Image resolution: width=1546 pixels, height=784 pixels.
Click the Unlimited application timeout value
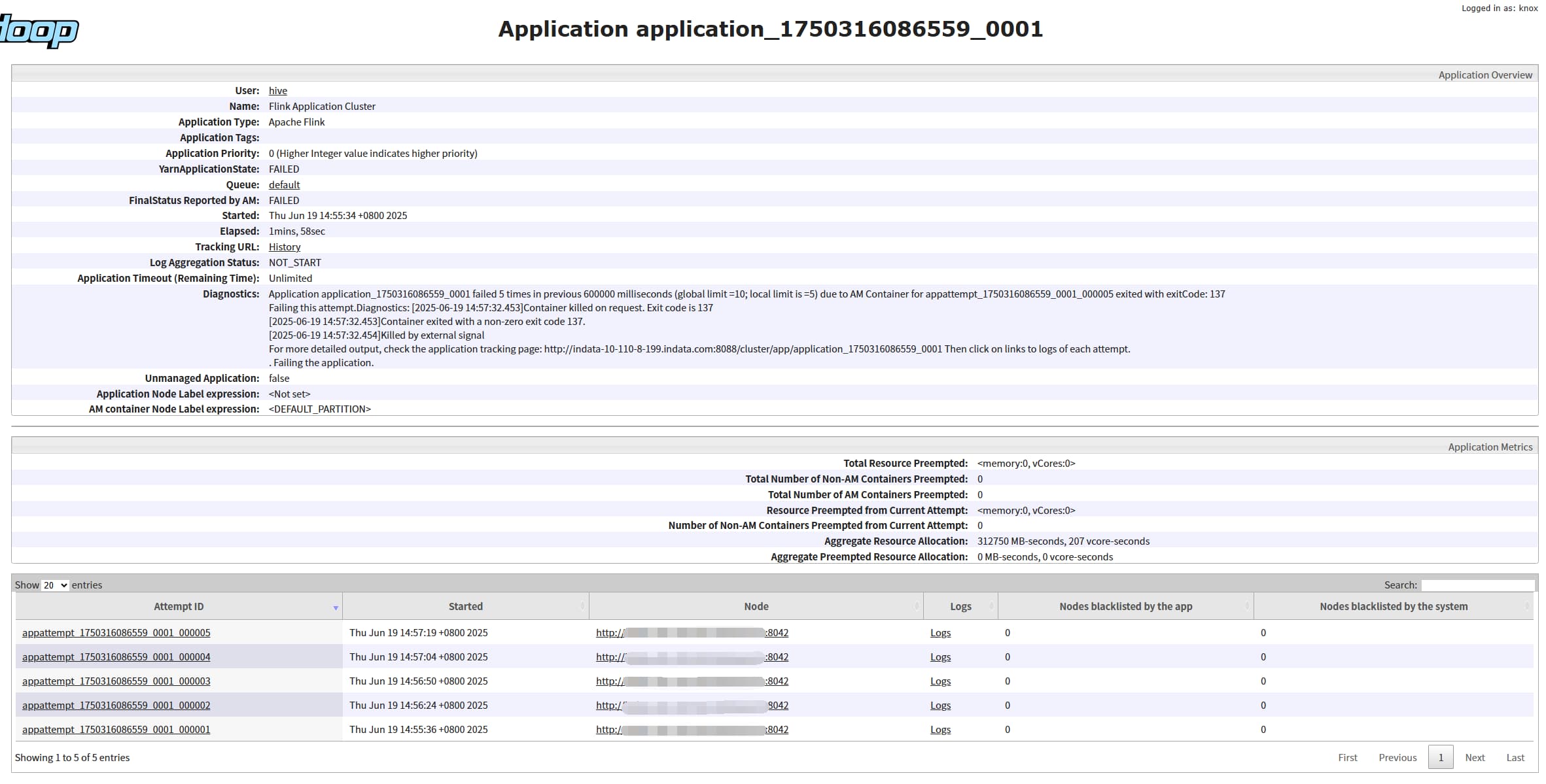coord(290,278)
